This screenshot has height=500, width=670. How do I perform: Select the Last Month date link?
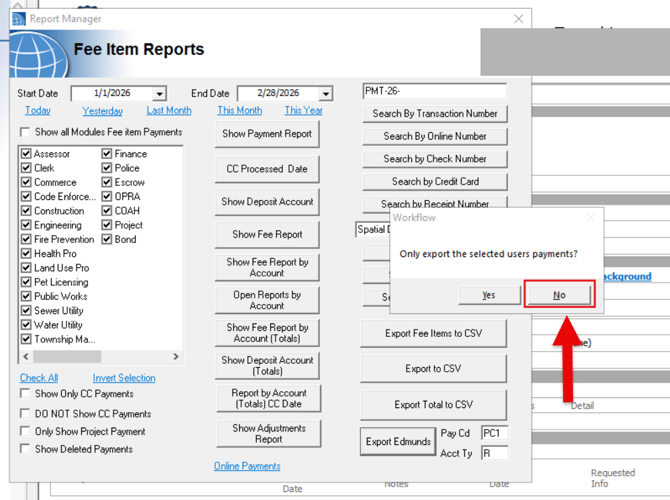[x=169, y=111]
